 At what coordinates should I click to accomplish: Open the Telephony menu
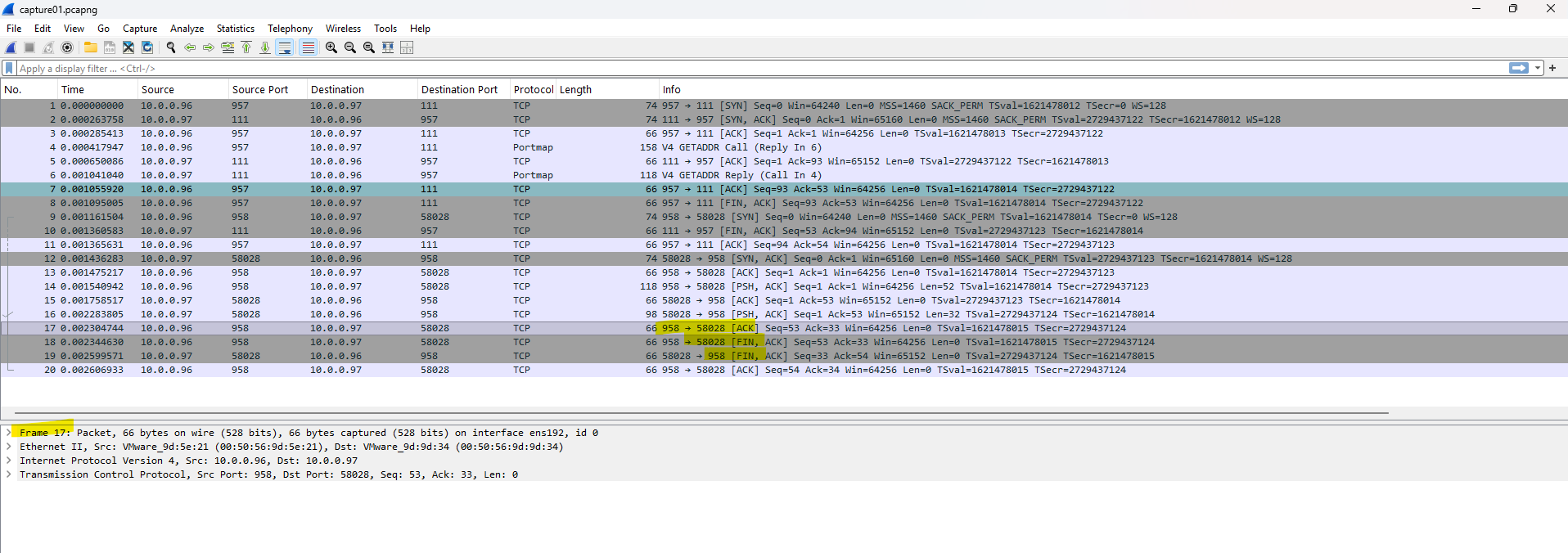tap(290, 28)
